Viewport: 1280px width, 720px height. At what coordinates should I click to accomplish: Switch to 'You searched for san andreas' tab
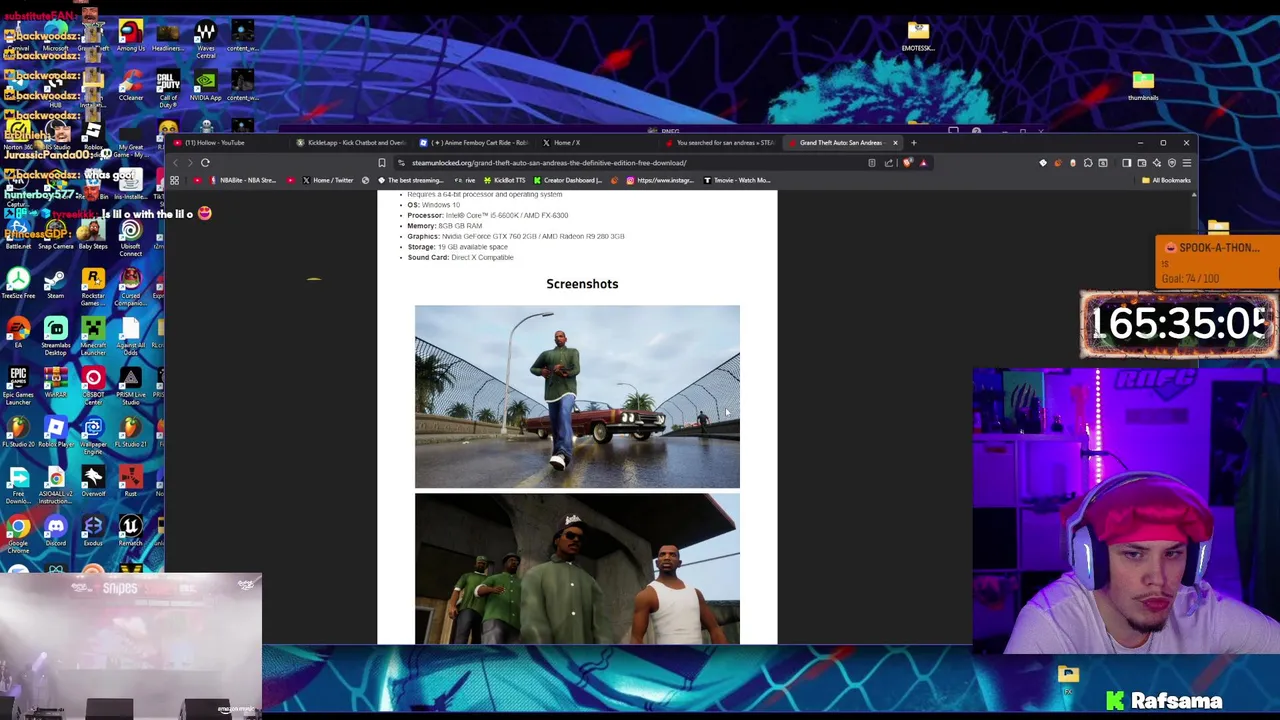coord(722,142)
